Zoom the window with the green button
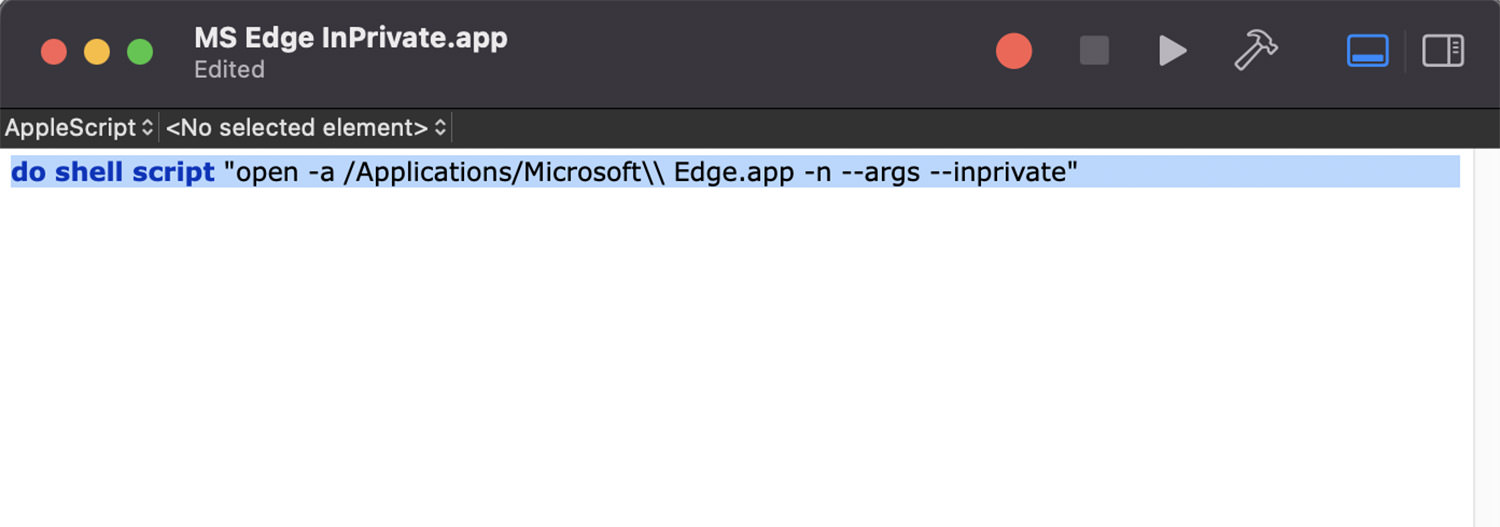The image size is (1500, 527). 140,52
